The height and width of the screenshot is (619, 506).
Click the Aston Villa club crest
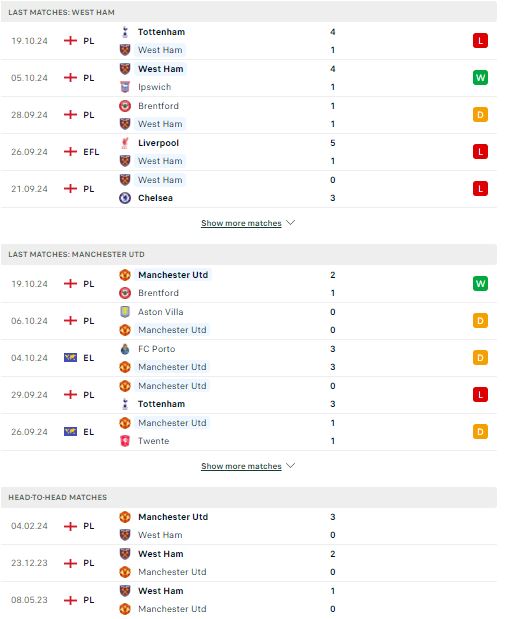tap(125, 312)
